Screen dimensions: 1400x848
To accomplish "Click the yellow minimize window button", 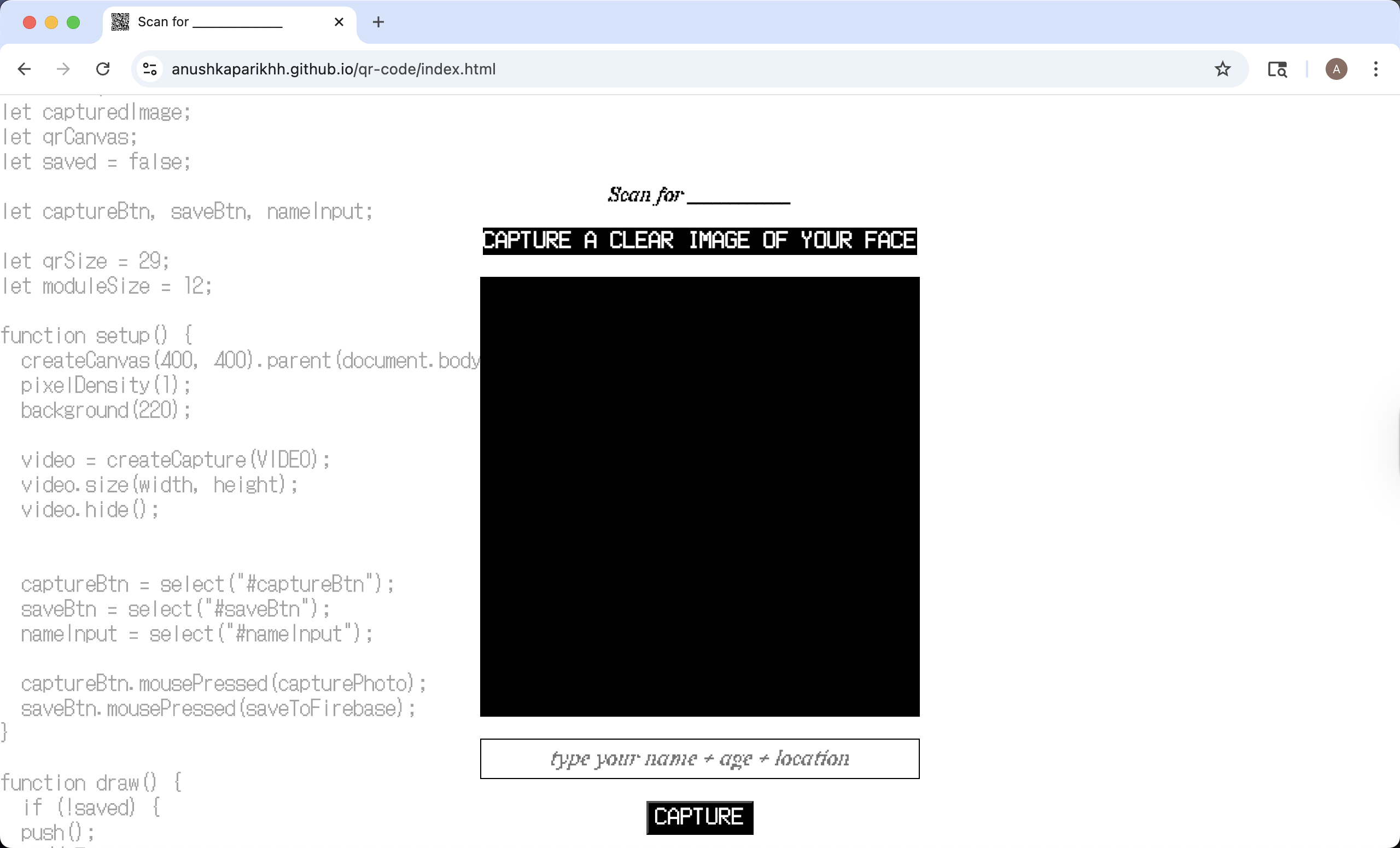I will [x=51, y=22].
